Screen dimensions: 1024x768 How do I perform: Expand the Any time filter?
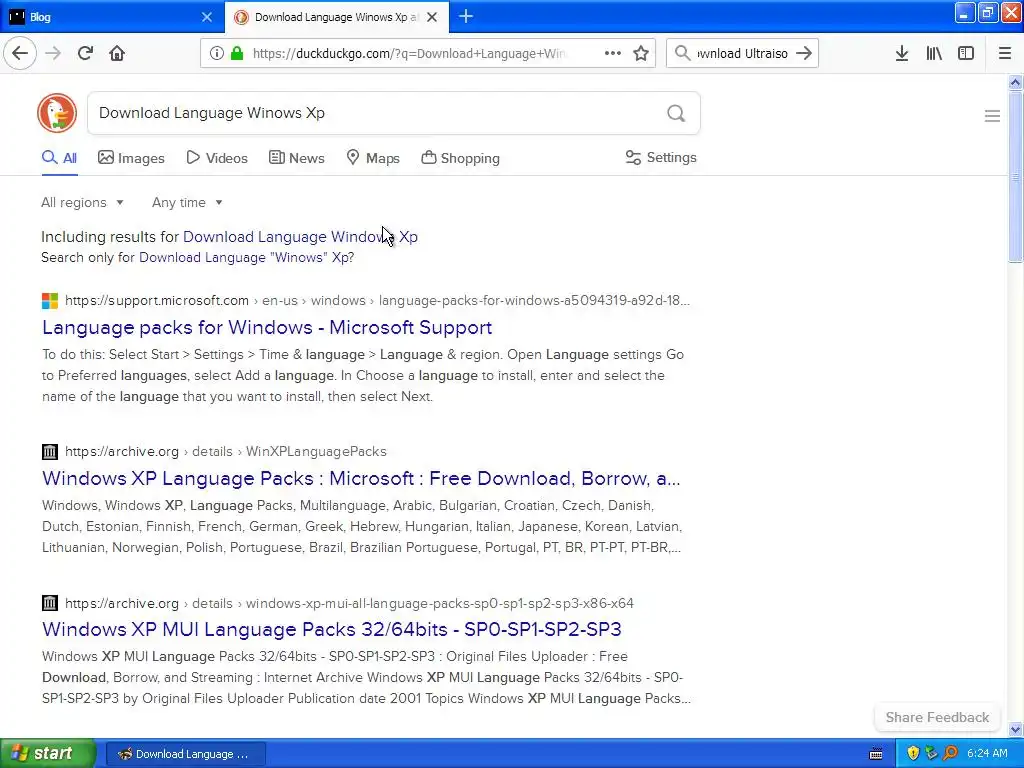pos(187,202)
